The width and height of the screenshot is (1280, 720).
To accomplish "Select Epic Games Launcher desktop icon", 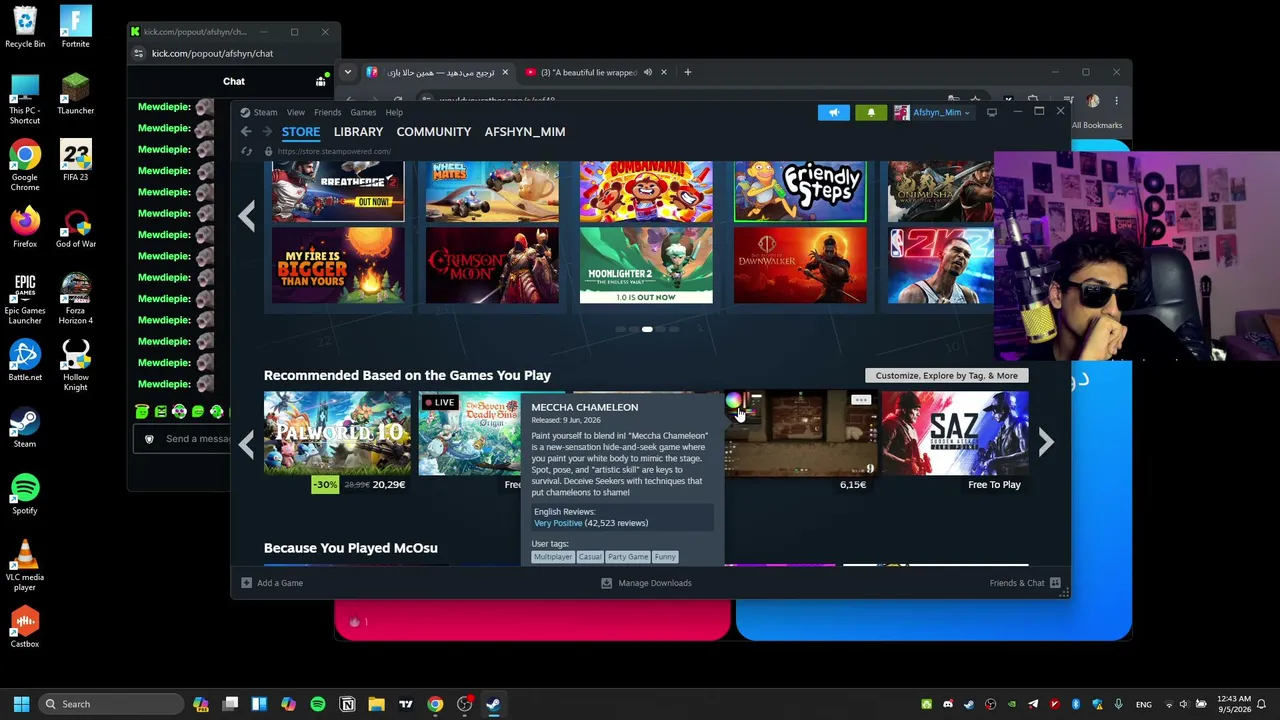I will tap(25, 300).
